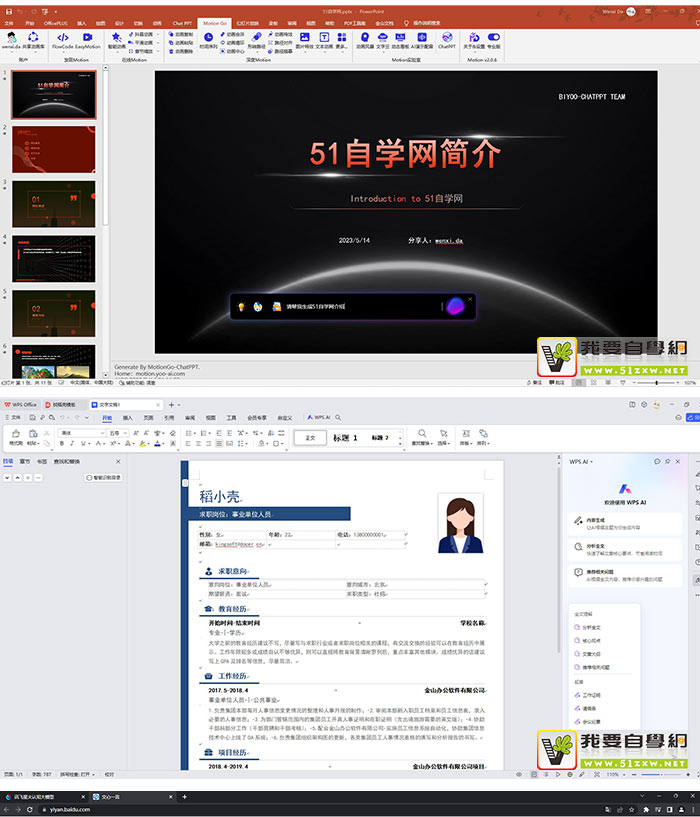The height and width of the screenshot is (817, 700).
Task: Open the WPS AI panel title dropdown
Action: tap(581, 462)
